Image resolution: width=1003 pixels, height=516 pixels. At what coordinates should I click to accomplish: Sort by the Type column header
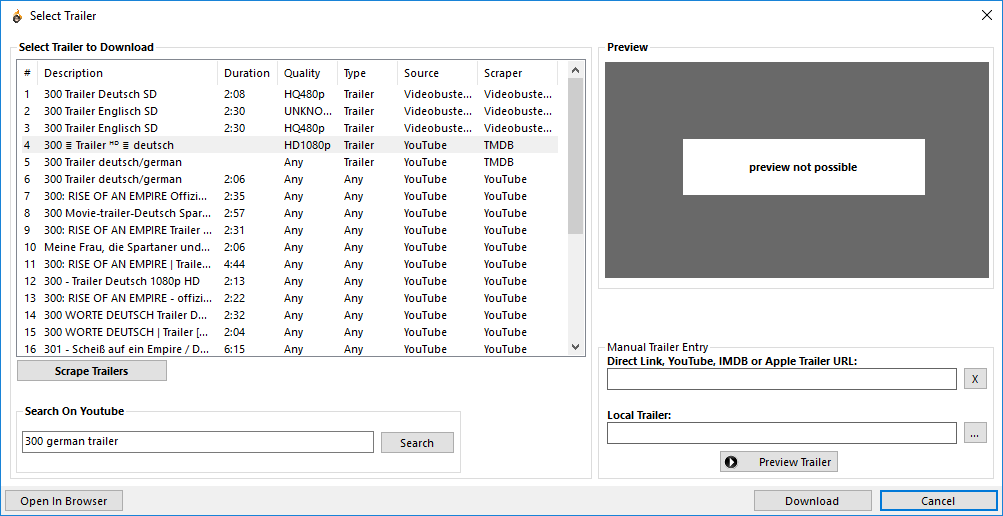tap(367, 73)
